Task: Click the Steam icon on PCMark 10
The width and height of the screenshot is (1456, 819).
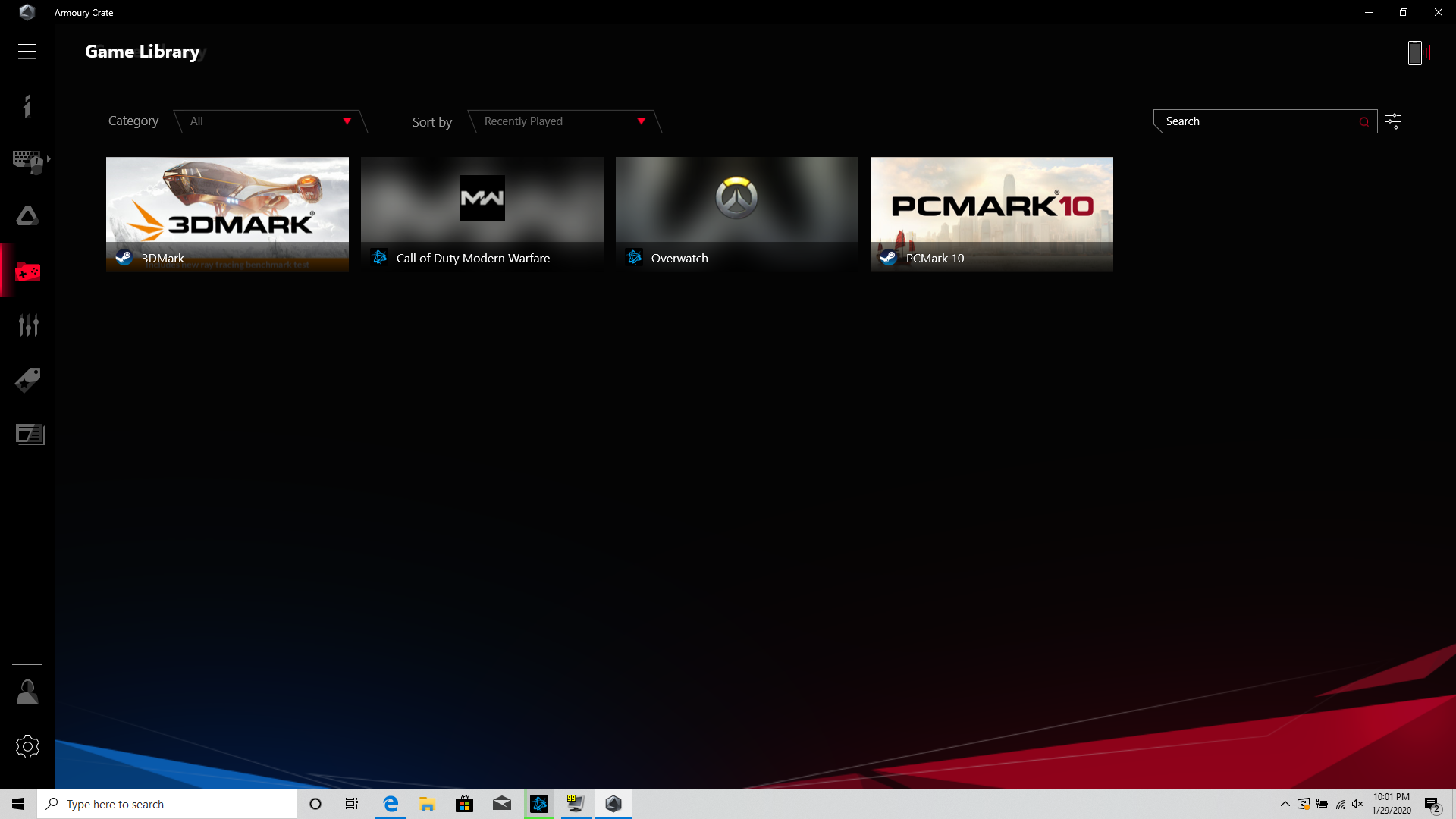Action: (x=889, y=258)
